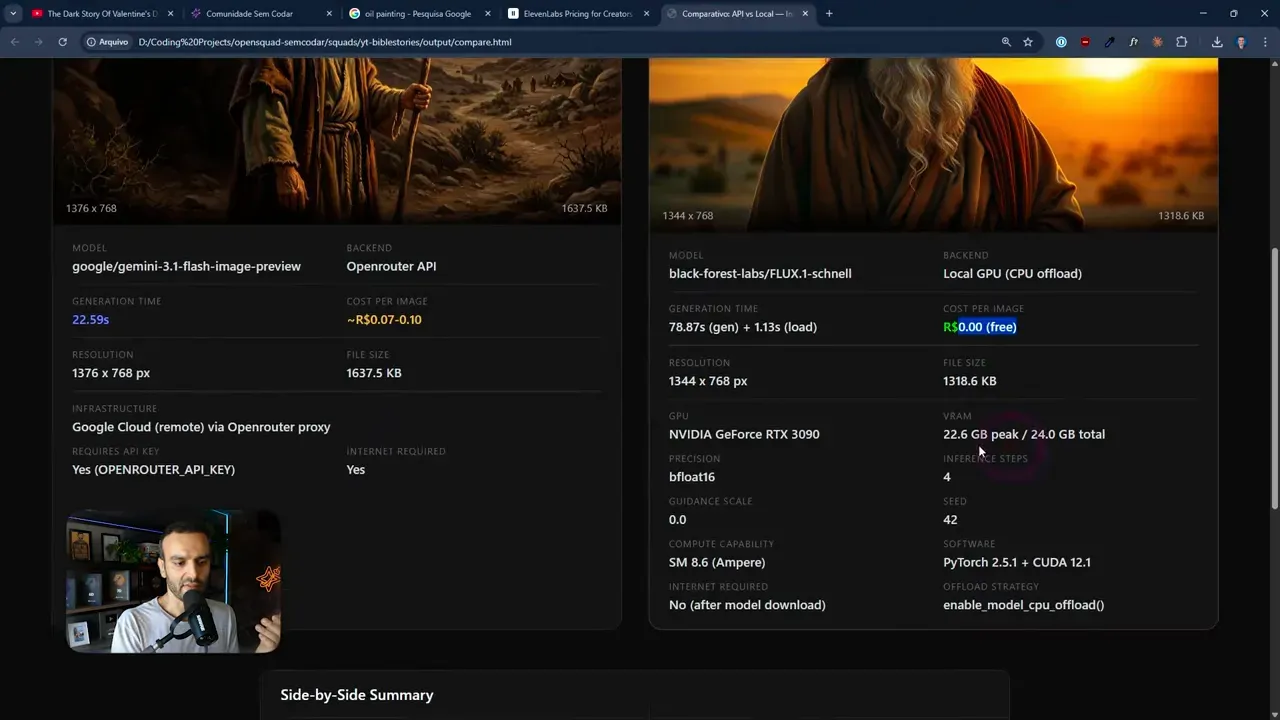Bookmark this page with the star icon
This screenshot has width=1280, height=720.
1028,42
